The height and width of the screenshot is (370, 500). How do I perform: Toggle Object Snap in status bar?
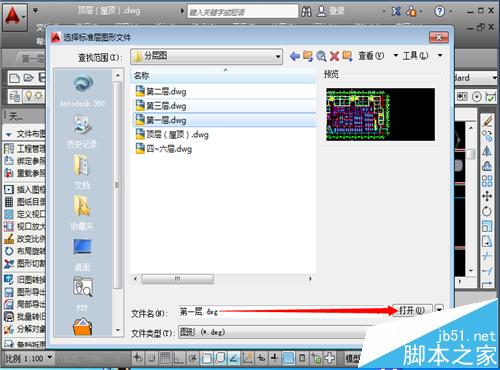coord(206,358)
